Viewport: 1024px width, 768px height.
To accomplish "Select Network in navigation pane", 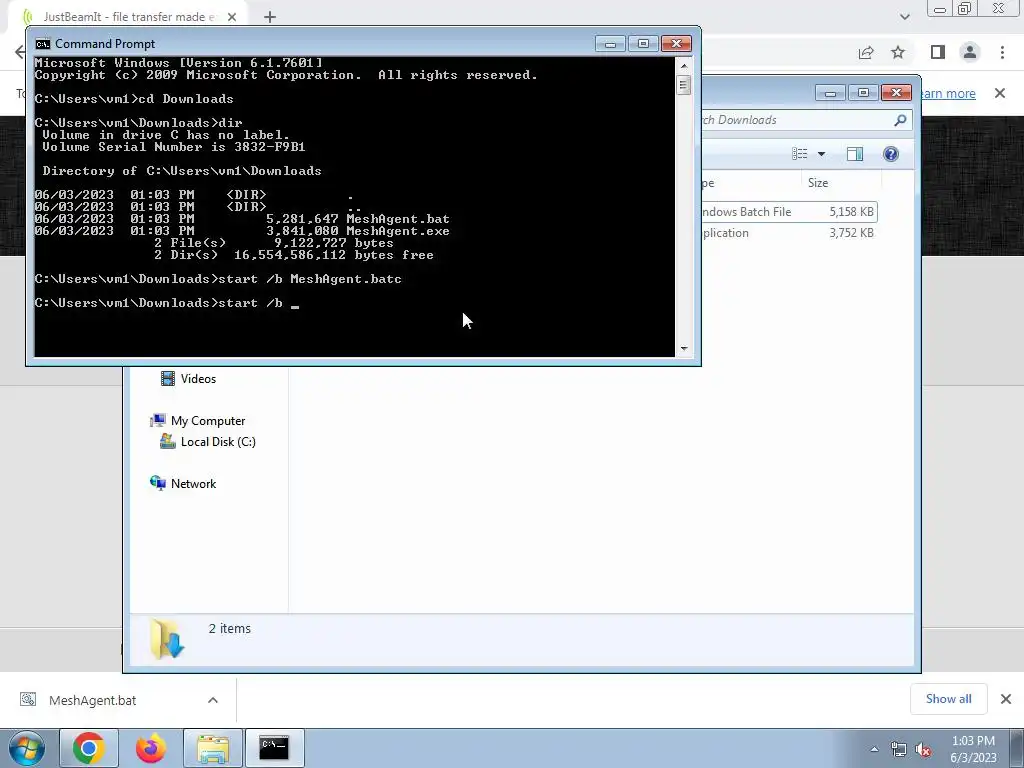I will [184, 484].
